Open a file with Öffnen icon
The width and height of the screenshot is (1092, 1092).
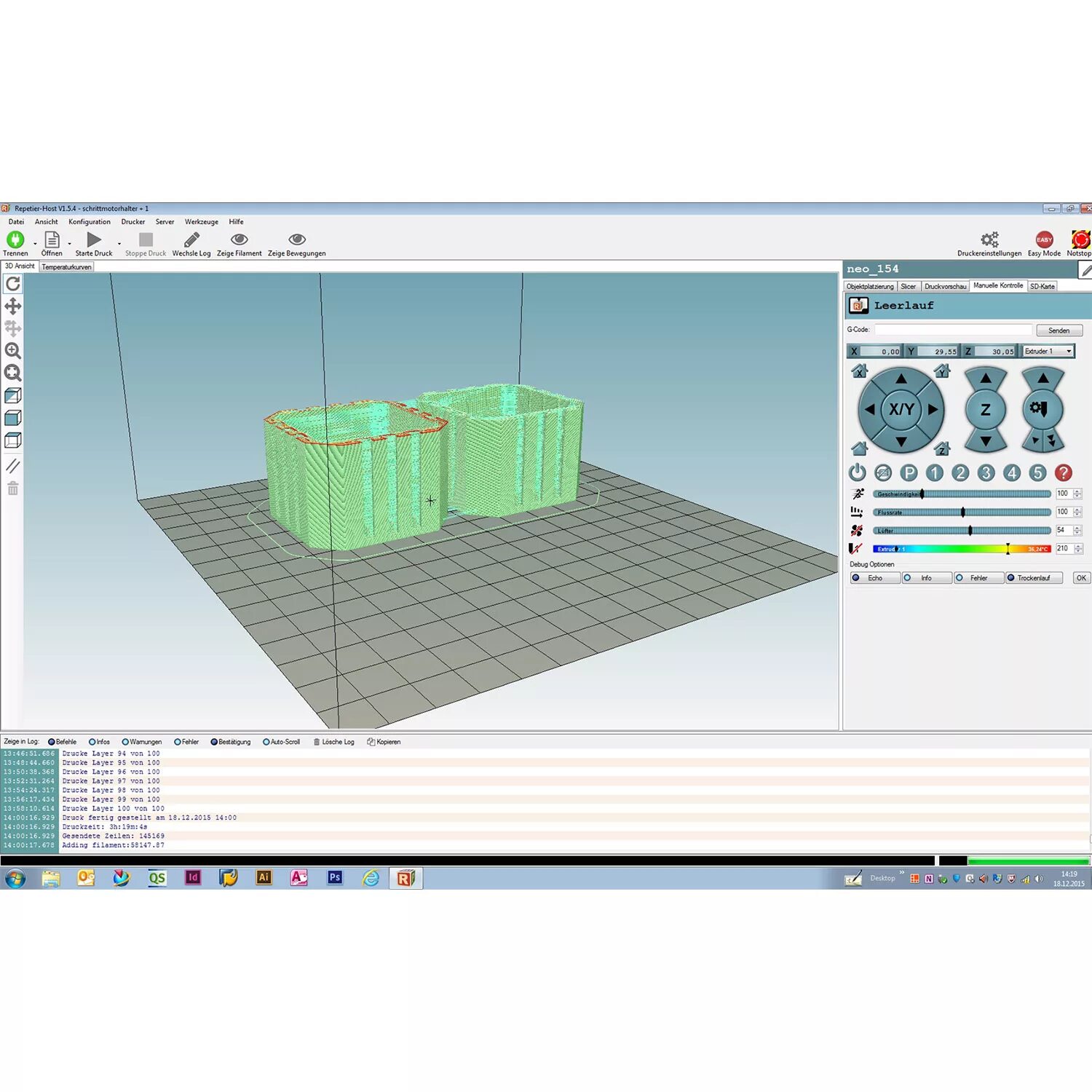point(52,240)
